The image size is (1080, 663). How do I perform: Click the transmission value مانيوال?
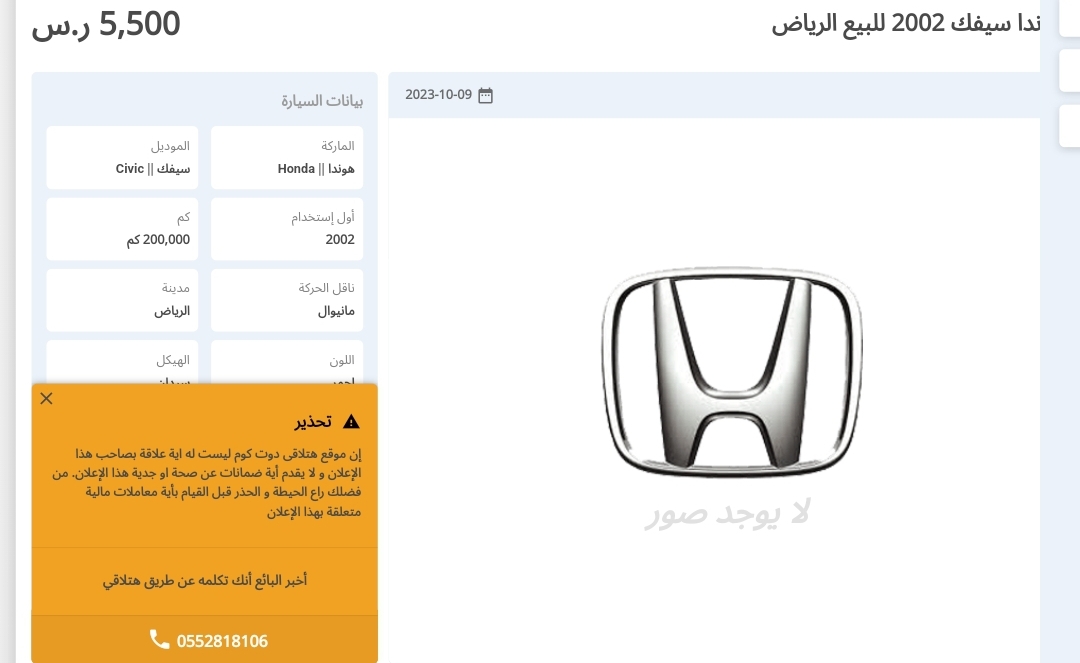point(336,311)
